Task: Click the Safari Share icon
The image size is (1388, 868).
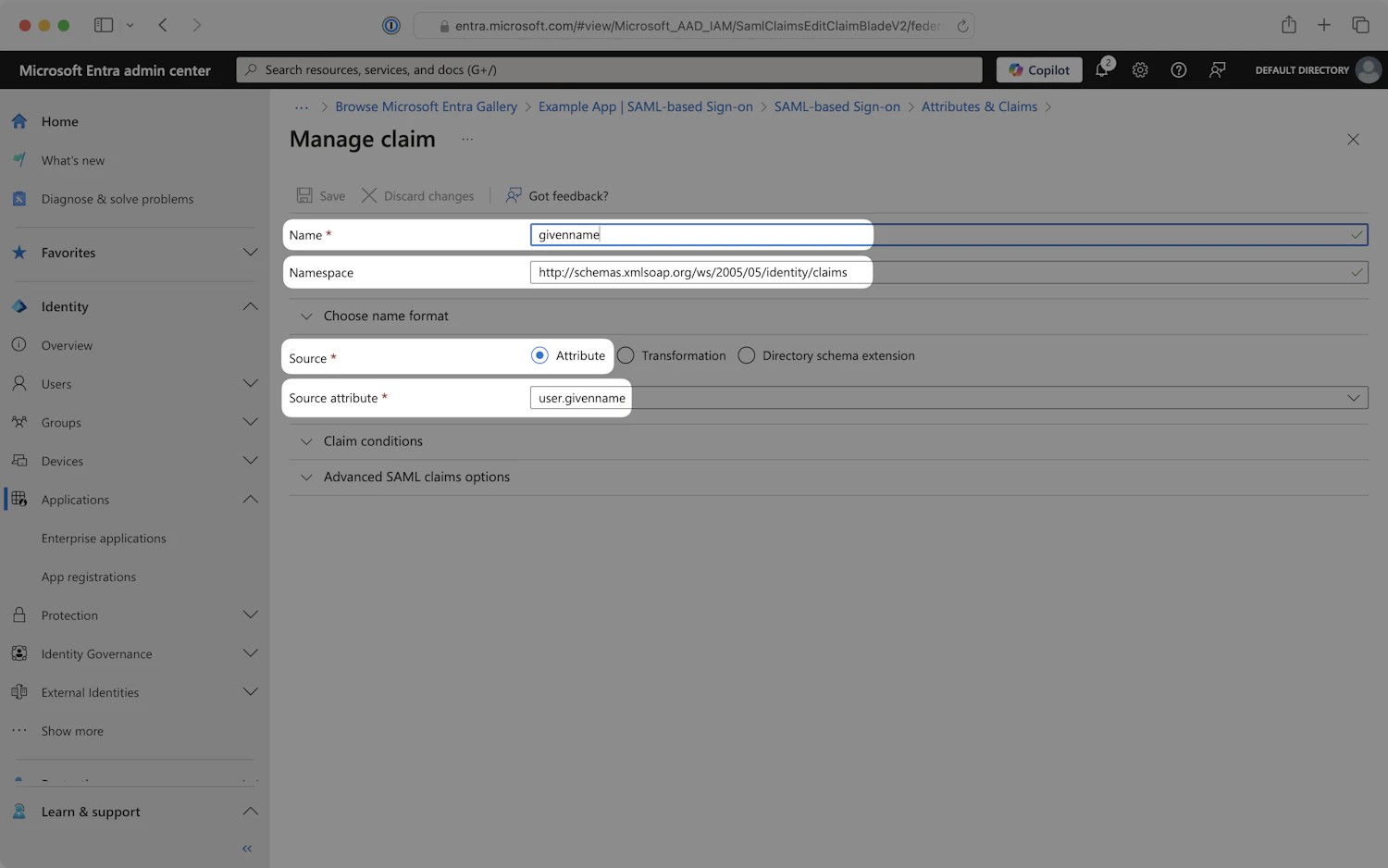Action: click(x=1288, y=25)
